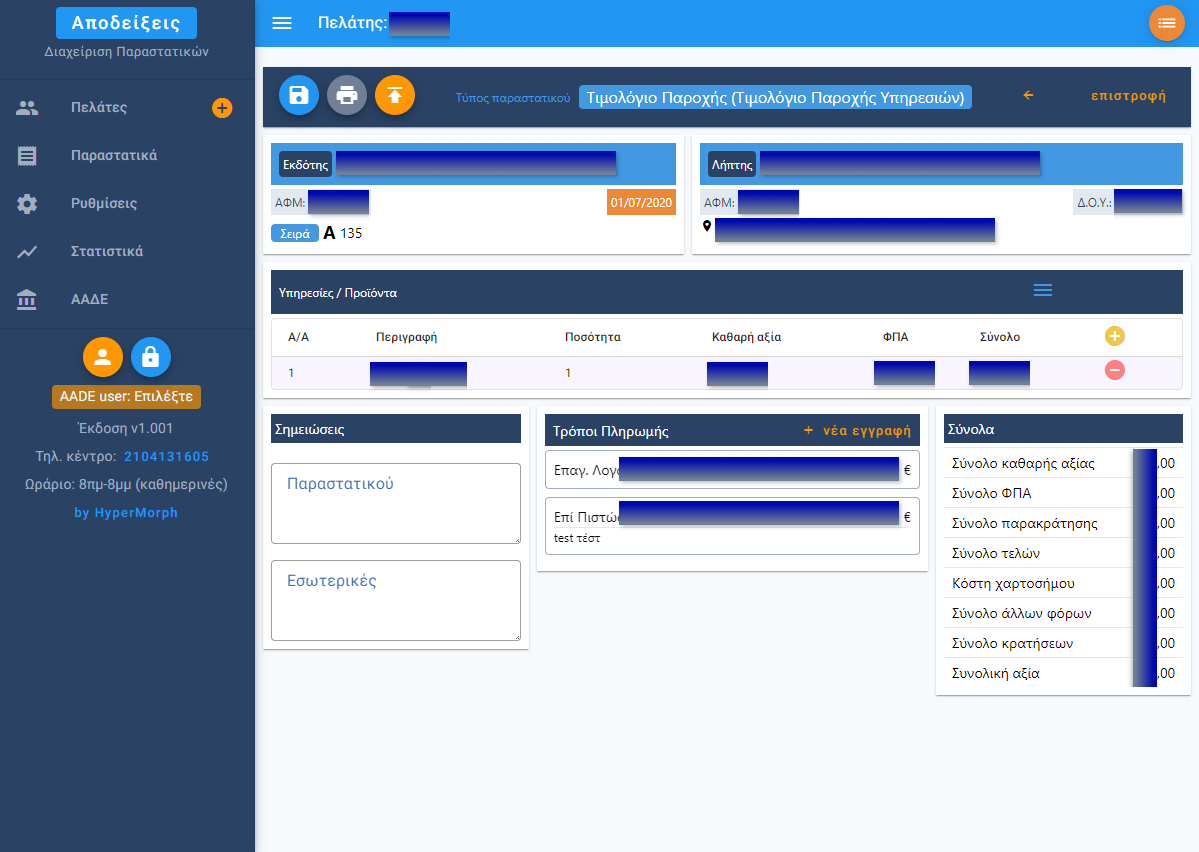The image size is (1199, 852).
Task: Open the orange list menu at top right
Action: click(x=1166, y=23)
